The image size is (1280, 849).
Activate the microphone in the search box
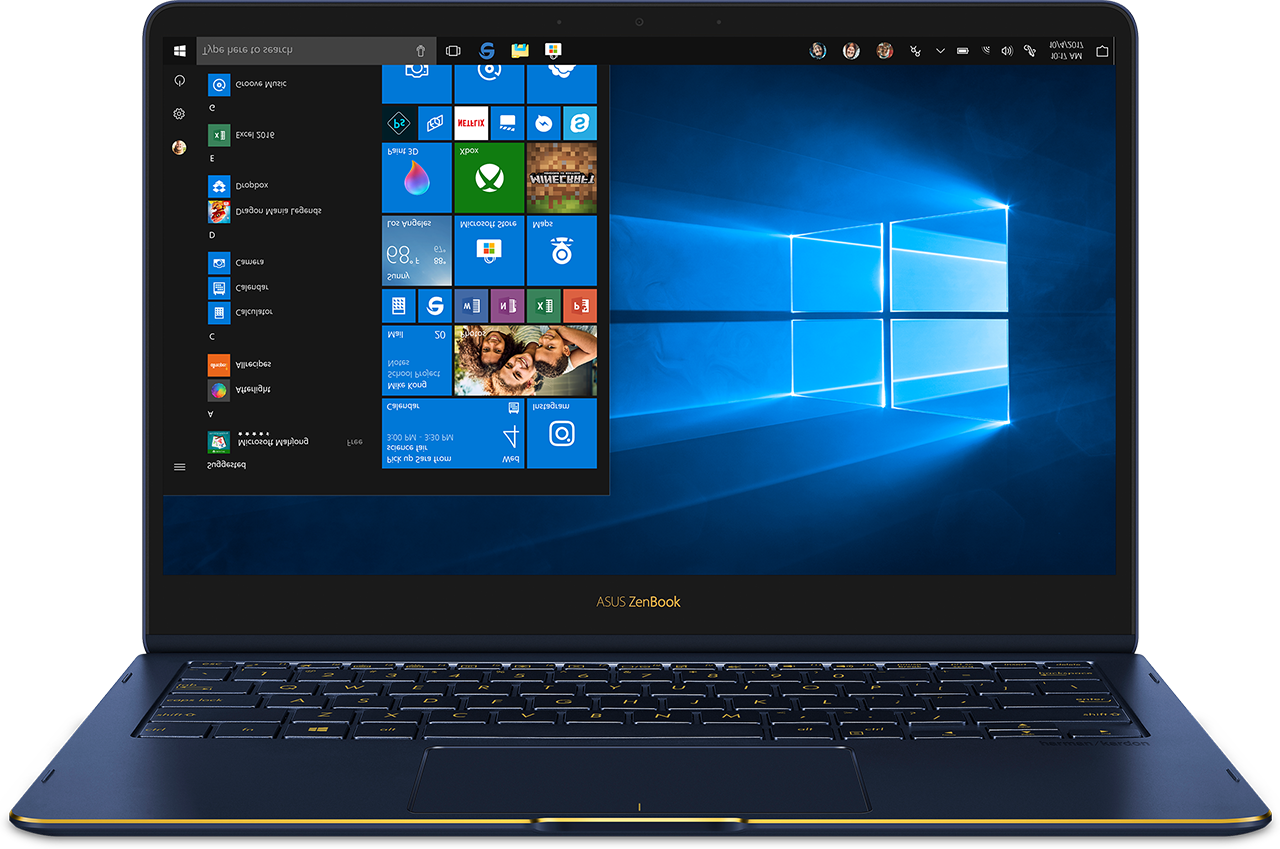pos(421,50)
